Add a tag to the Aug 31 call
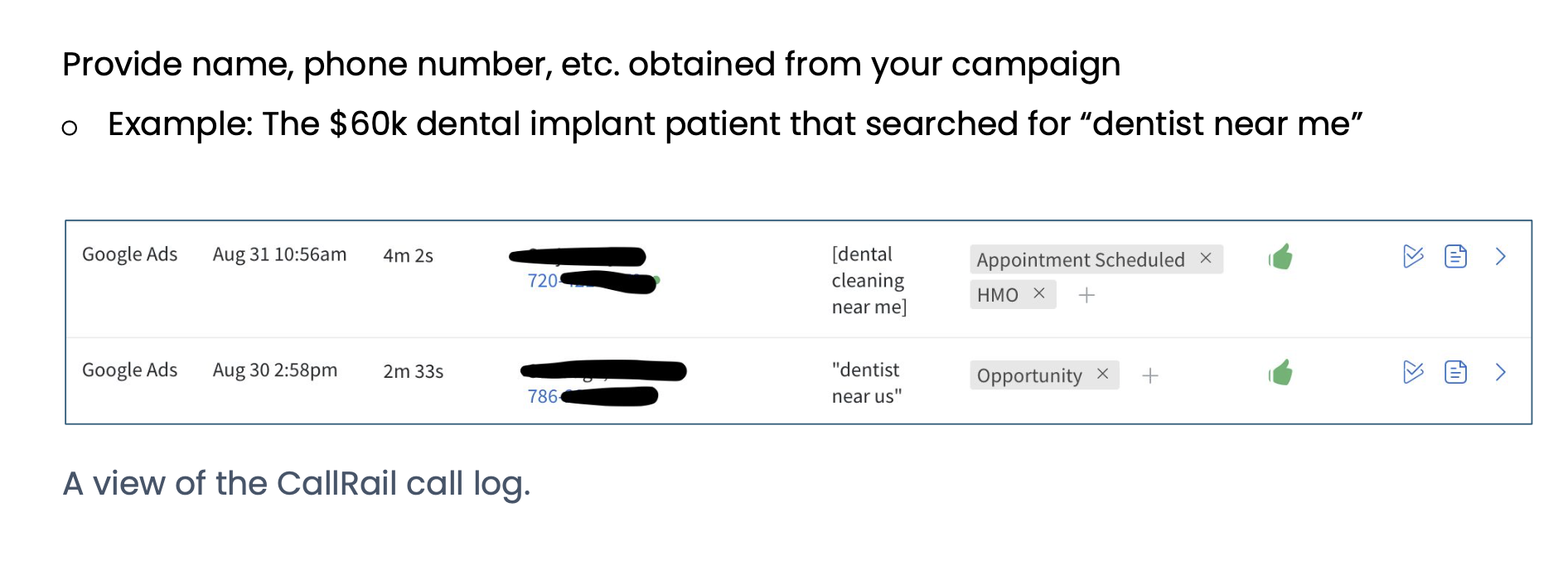The image size is (1568, 585). click(x=1086, y=295)
